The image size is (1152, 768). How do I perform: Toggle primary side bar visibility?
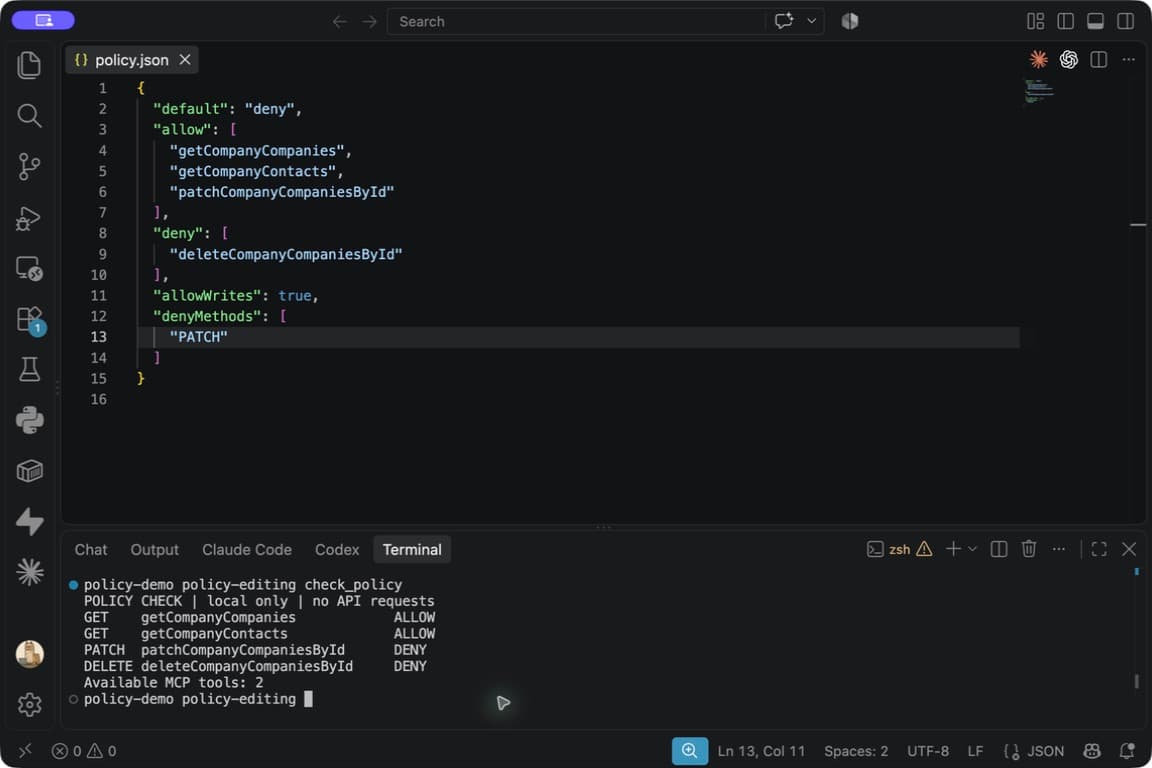point(1065,21)
